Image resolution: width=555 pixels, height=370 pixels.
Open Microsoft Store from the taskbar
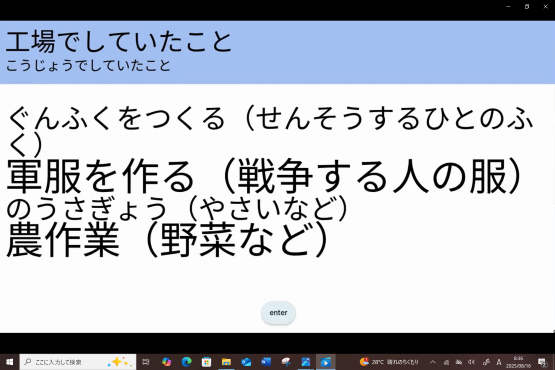(206, 362)
